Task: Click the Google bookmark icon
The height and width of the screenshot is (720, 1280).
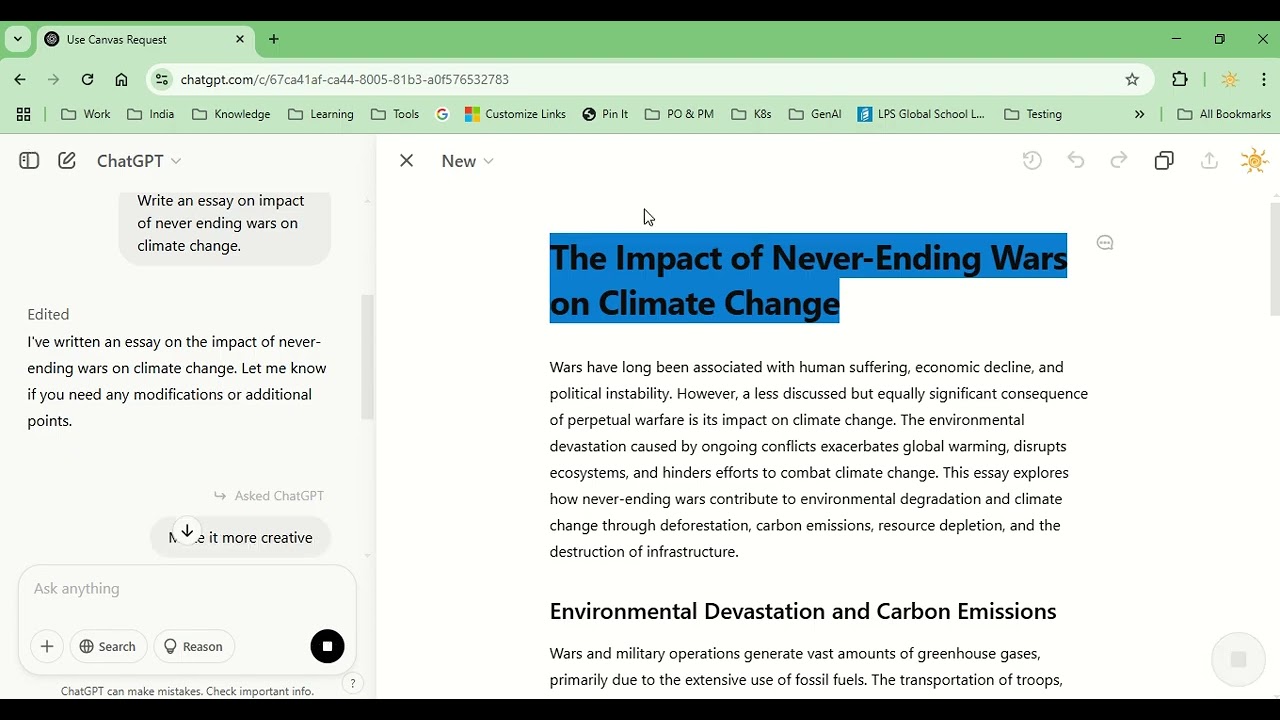Action: 443,114
